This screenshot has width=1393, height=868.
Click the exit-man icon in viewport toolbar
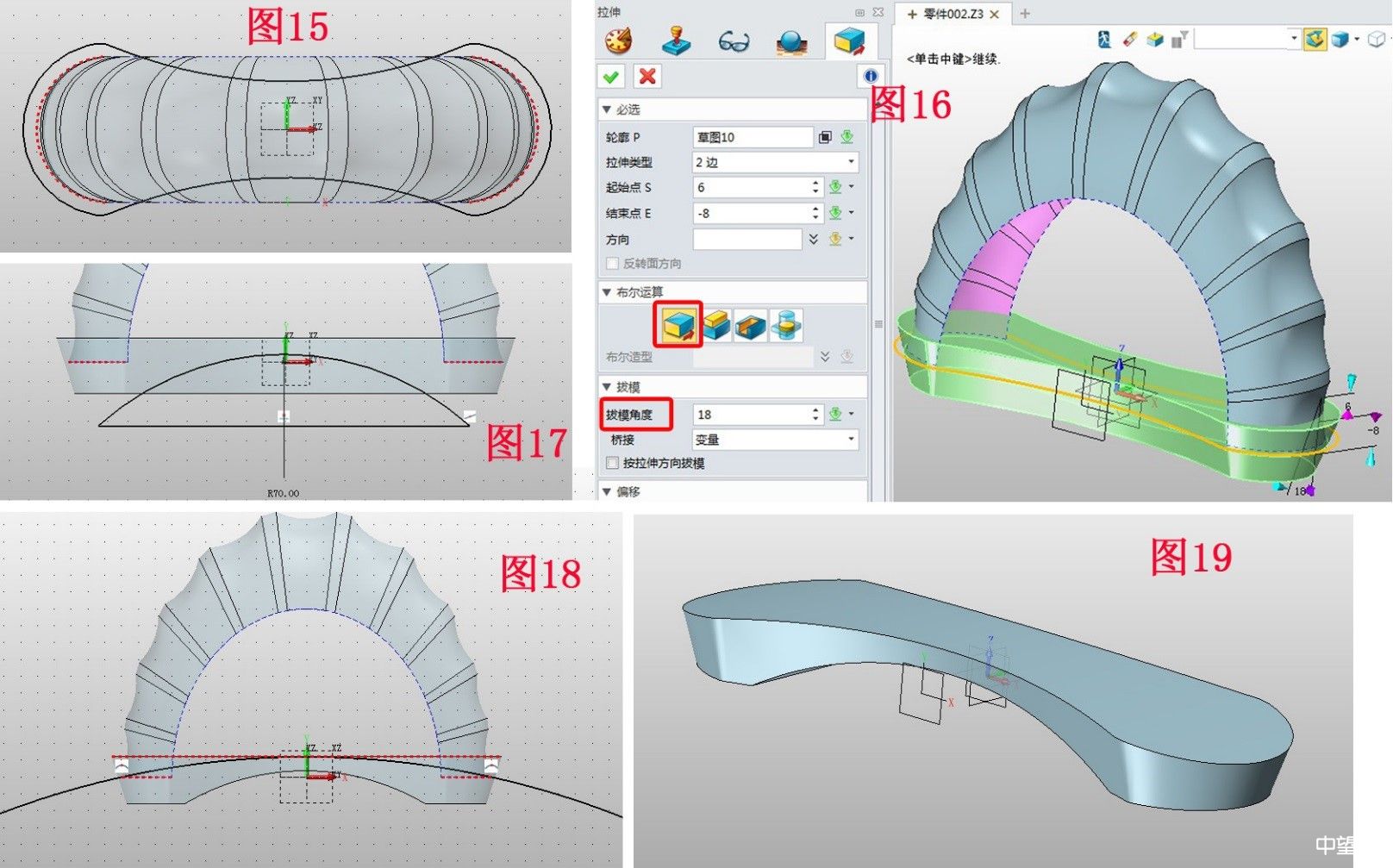(x=1103, y=40)
